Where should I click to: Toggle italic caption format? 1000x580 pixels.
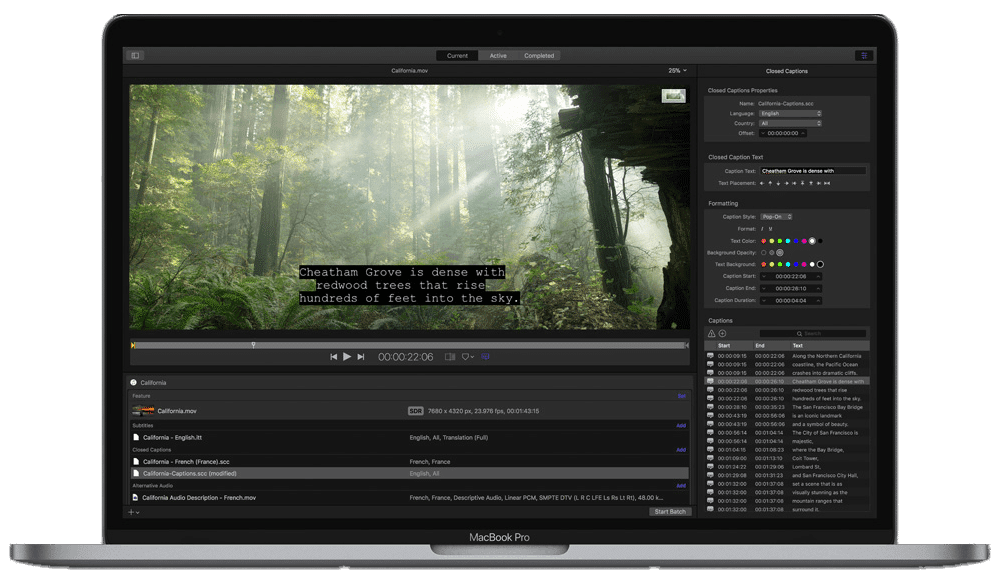762,228
